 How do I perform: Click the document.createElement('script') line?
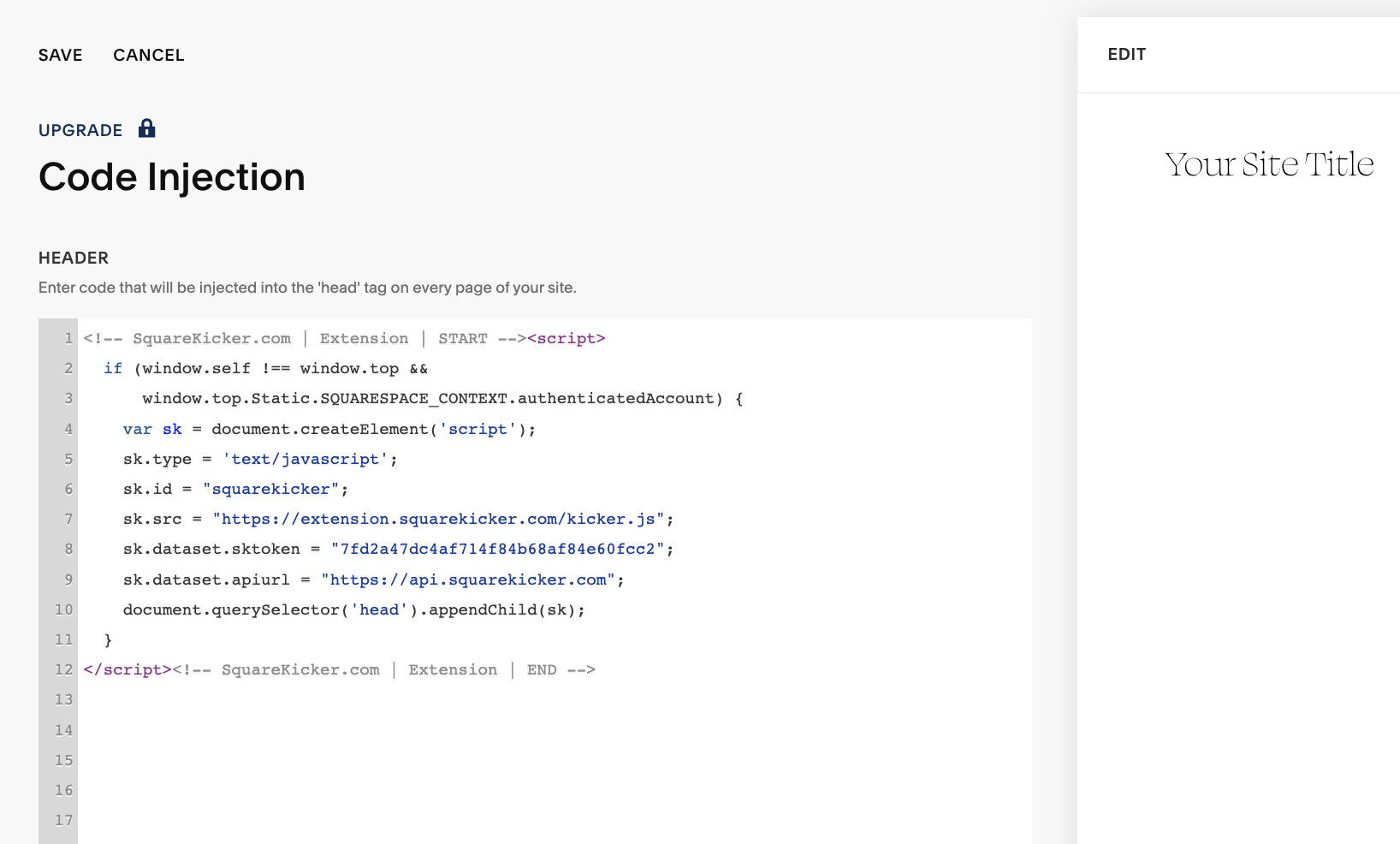tap(329, 429)
